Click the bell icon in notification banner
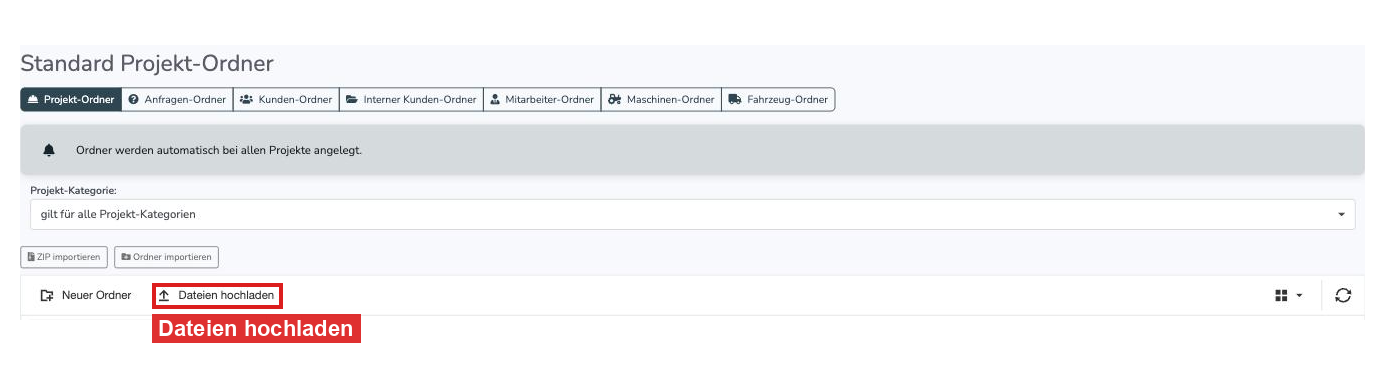This screenshot has width=1385, height=365. [x=49, y=150]
